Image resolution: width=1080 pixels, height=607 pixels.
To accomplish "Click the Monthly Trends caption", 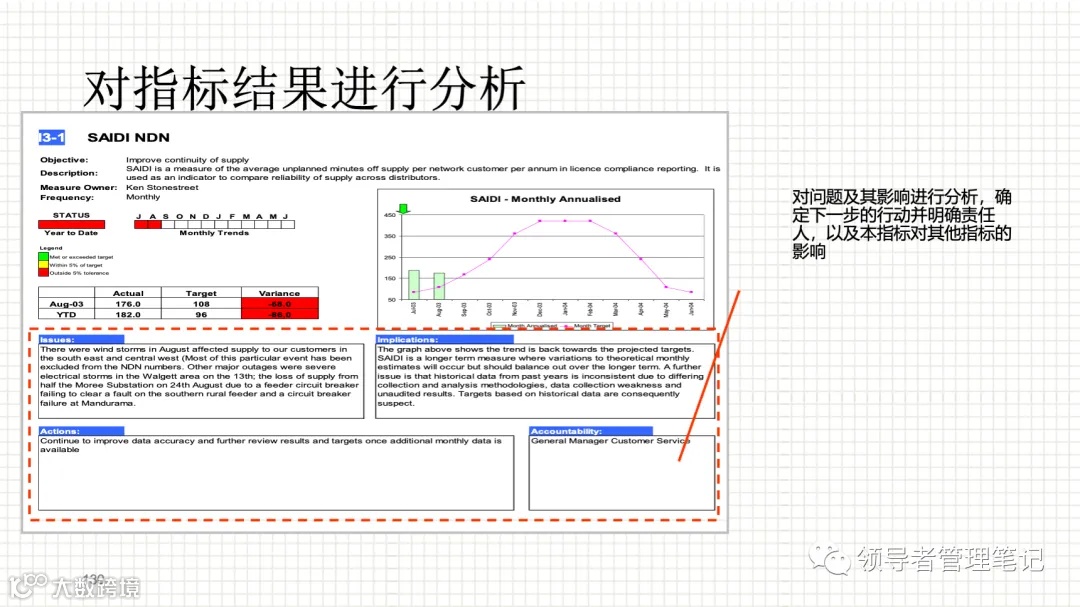I will pyautogui.click(x=214, y=233).
